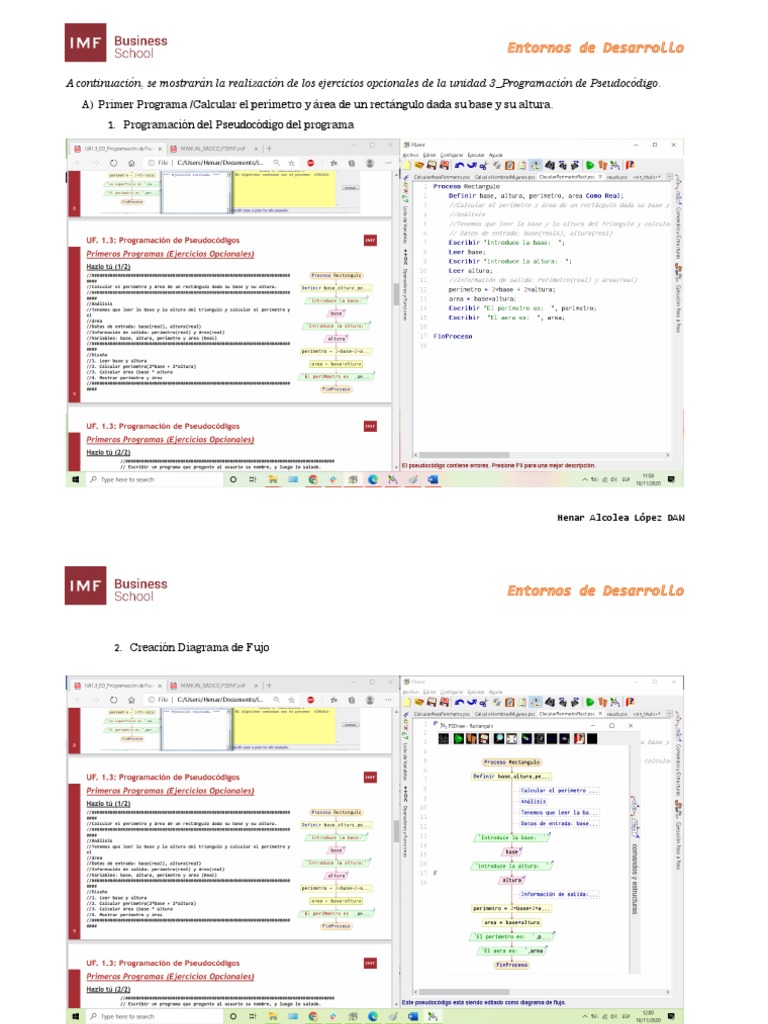The height and width of the screenshot is (1024, 768).
Task: Select <sin_titulo> tab in pseudocode screenshot
Action: (647, 177)
